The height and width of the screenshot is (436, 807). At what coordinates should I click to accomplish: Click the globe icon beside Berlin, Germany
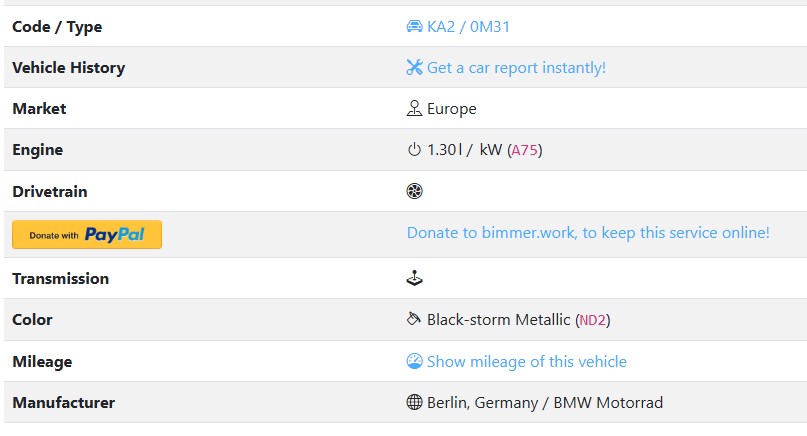415,403
